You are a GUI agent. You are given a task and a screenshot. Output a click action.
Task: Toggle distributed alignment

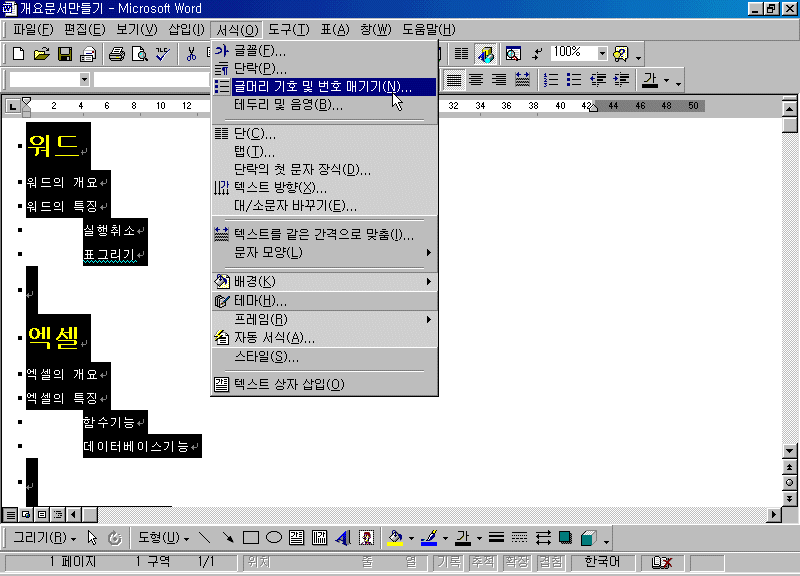click(x=522, y=80)
